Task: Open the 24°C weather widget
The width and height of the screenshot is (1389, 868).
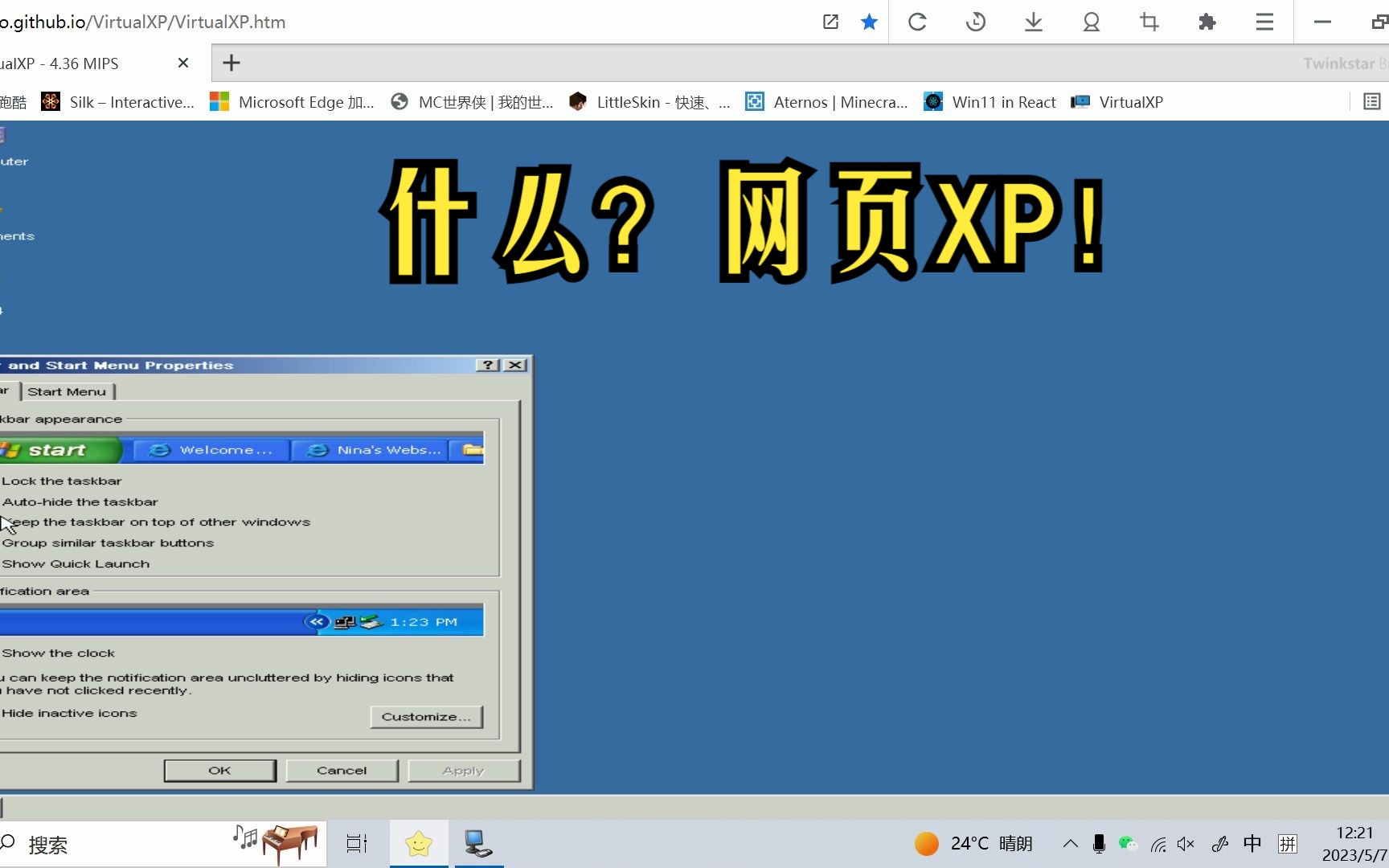Action: [x=973, y=844]
